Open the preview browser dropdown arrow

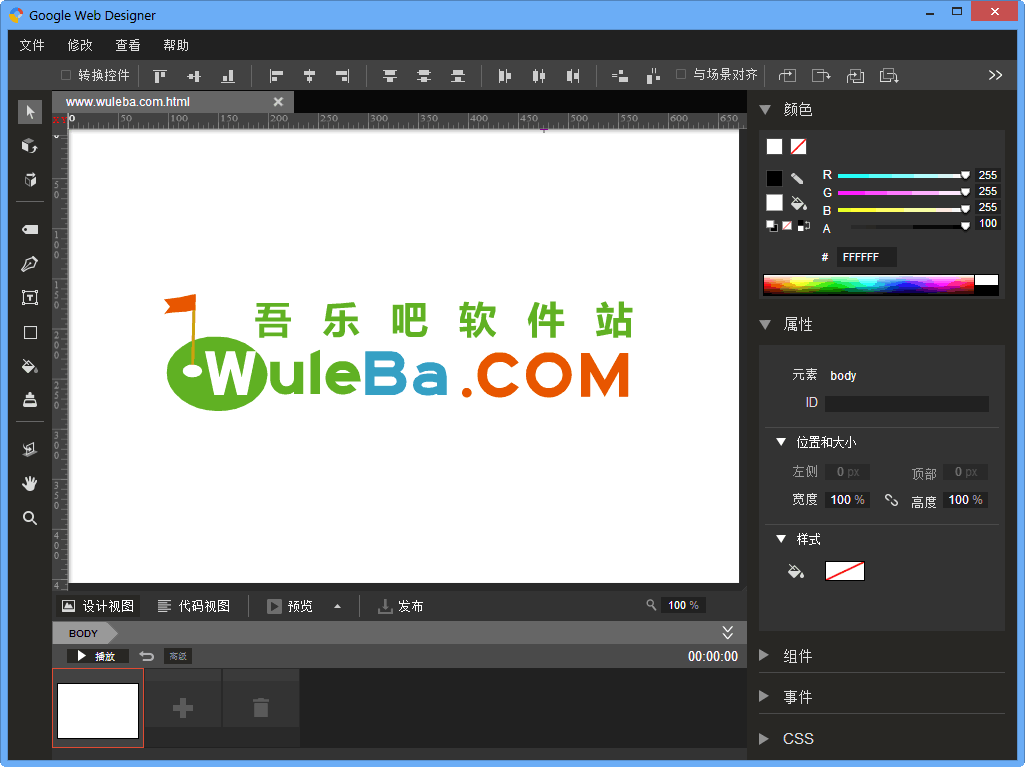[337, 606]
